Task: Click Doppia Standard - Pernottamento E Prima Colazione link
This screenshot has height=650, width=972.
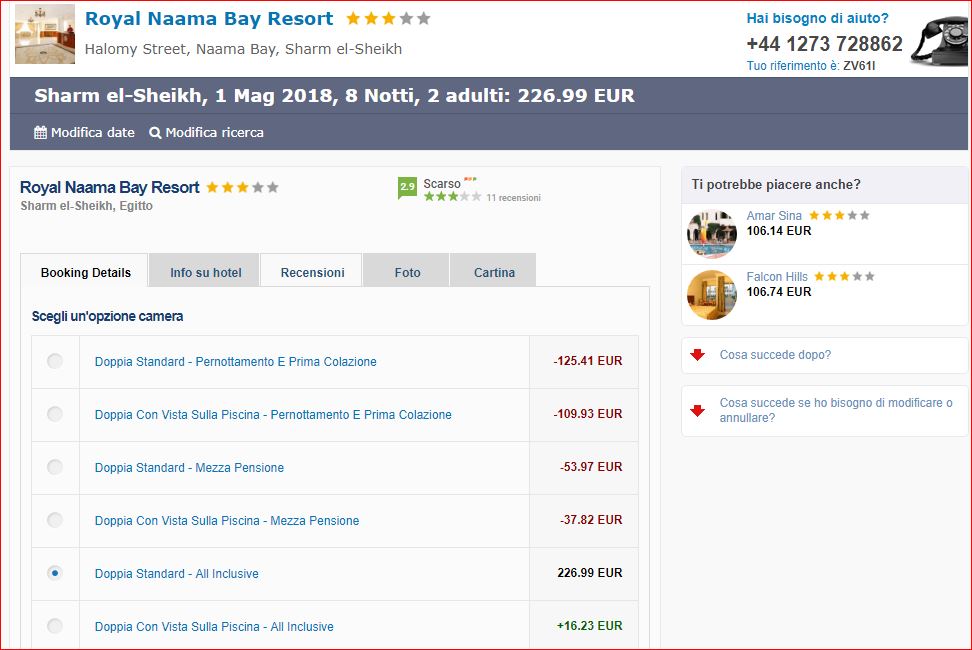Action: click(236, 362)
